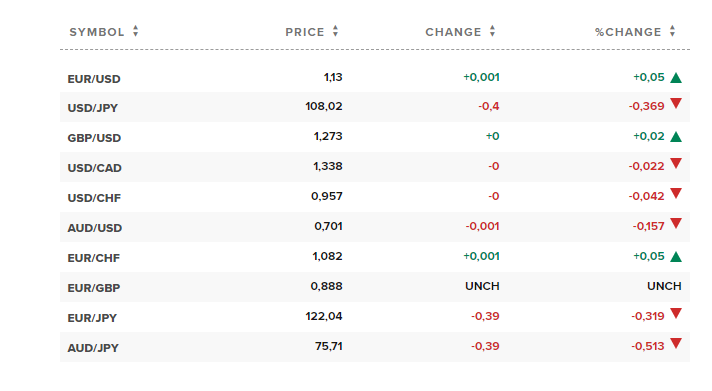Screen dimensions: 712x391
Task: Click the PRICE column sort arrows
Action: [x=335, y=31]
